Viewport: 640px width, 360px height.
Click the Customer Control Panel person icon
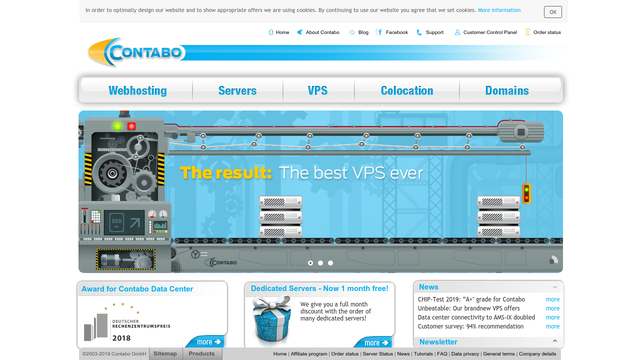click(x=457, y=32)
